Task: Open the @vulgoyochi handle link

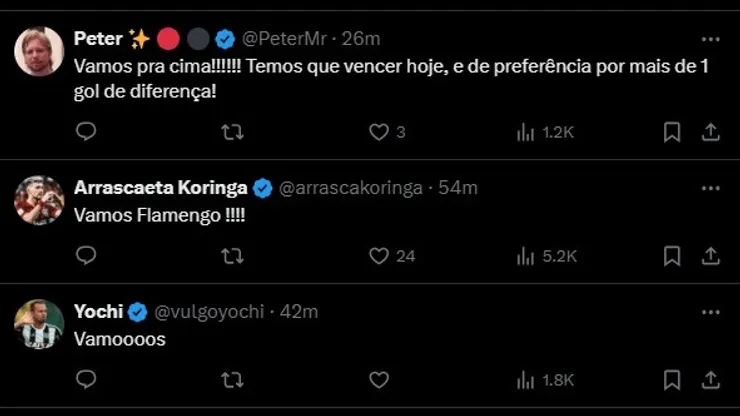Action: pos(210,312)
